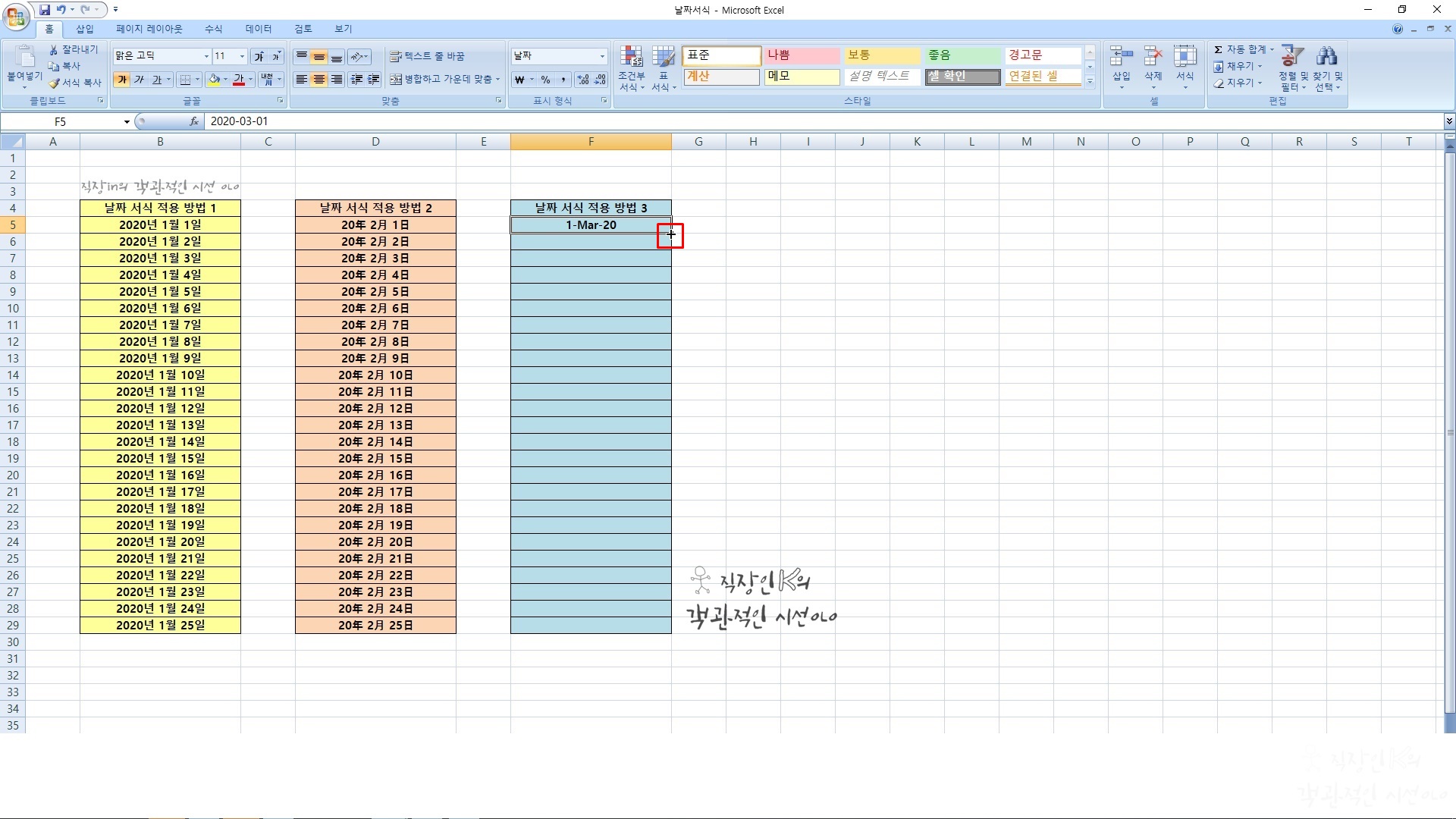The image size is (1456, 819).
Task: Click the Cut (잘라내기) scissors icon
Action: 55,49
